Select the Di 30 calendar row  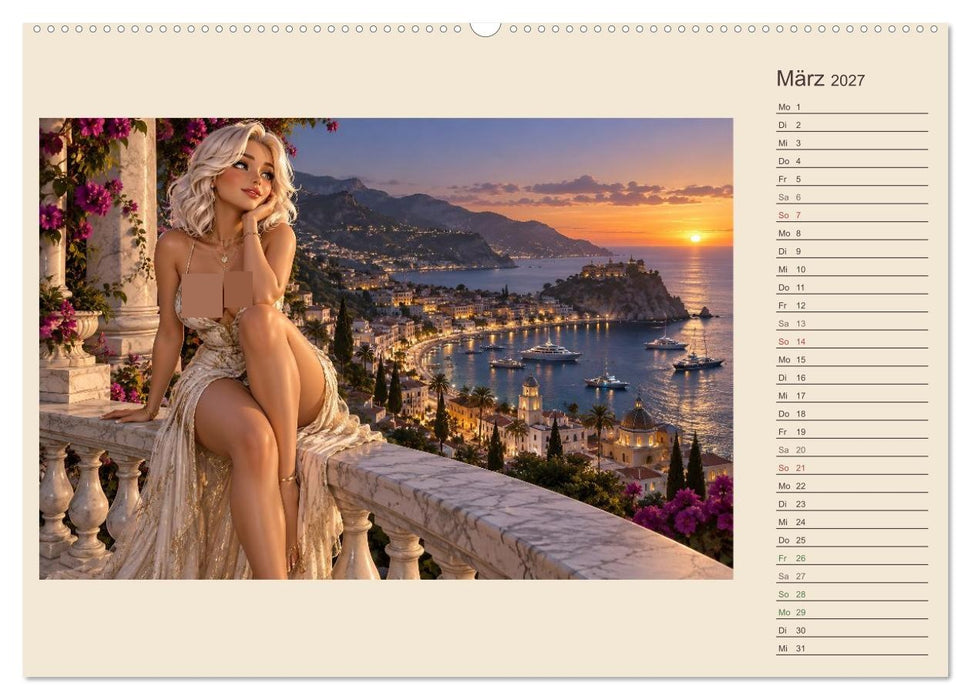852,630
